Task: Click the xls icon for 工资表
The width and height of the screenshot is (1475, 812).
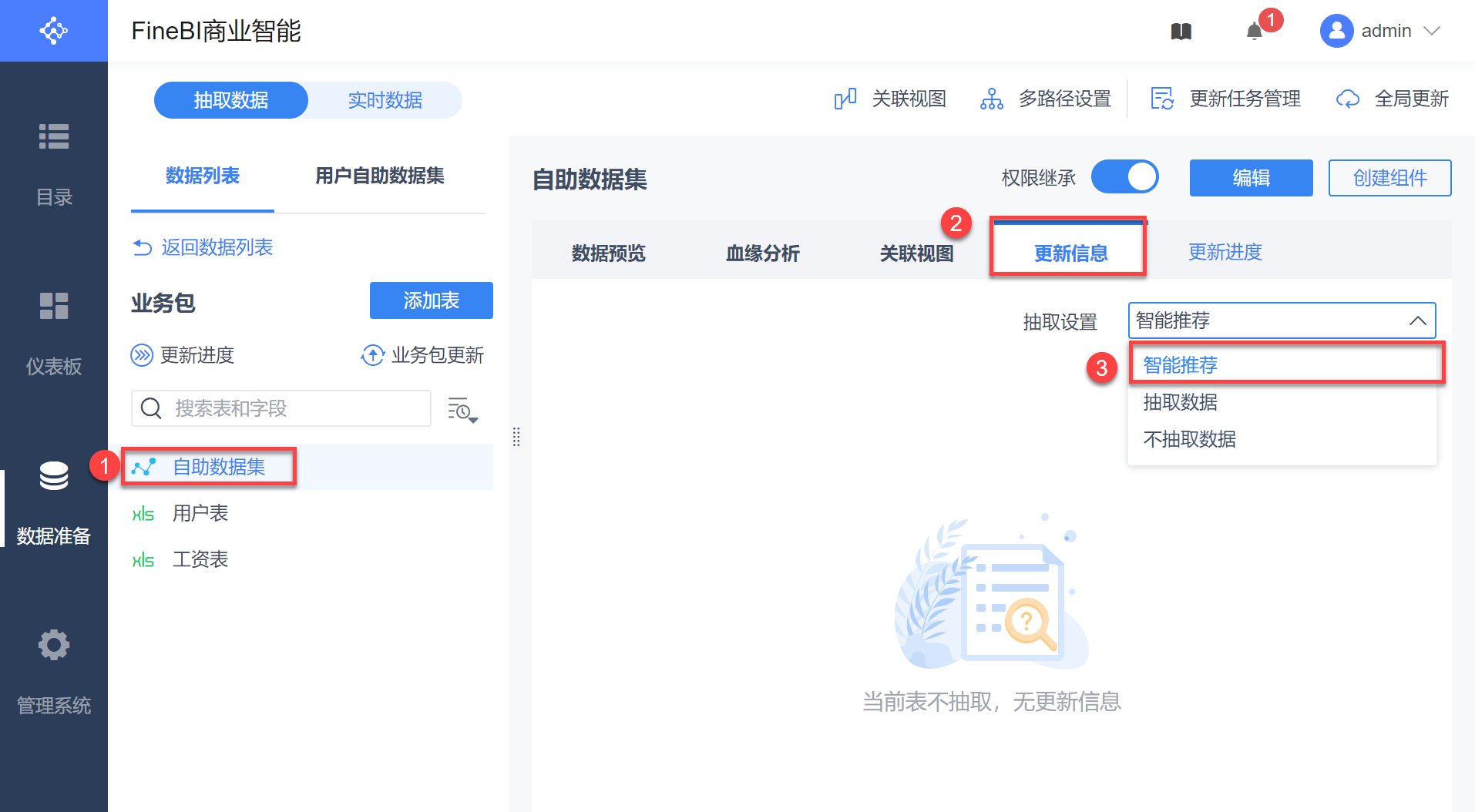Action: coord(143,560)
